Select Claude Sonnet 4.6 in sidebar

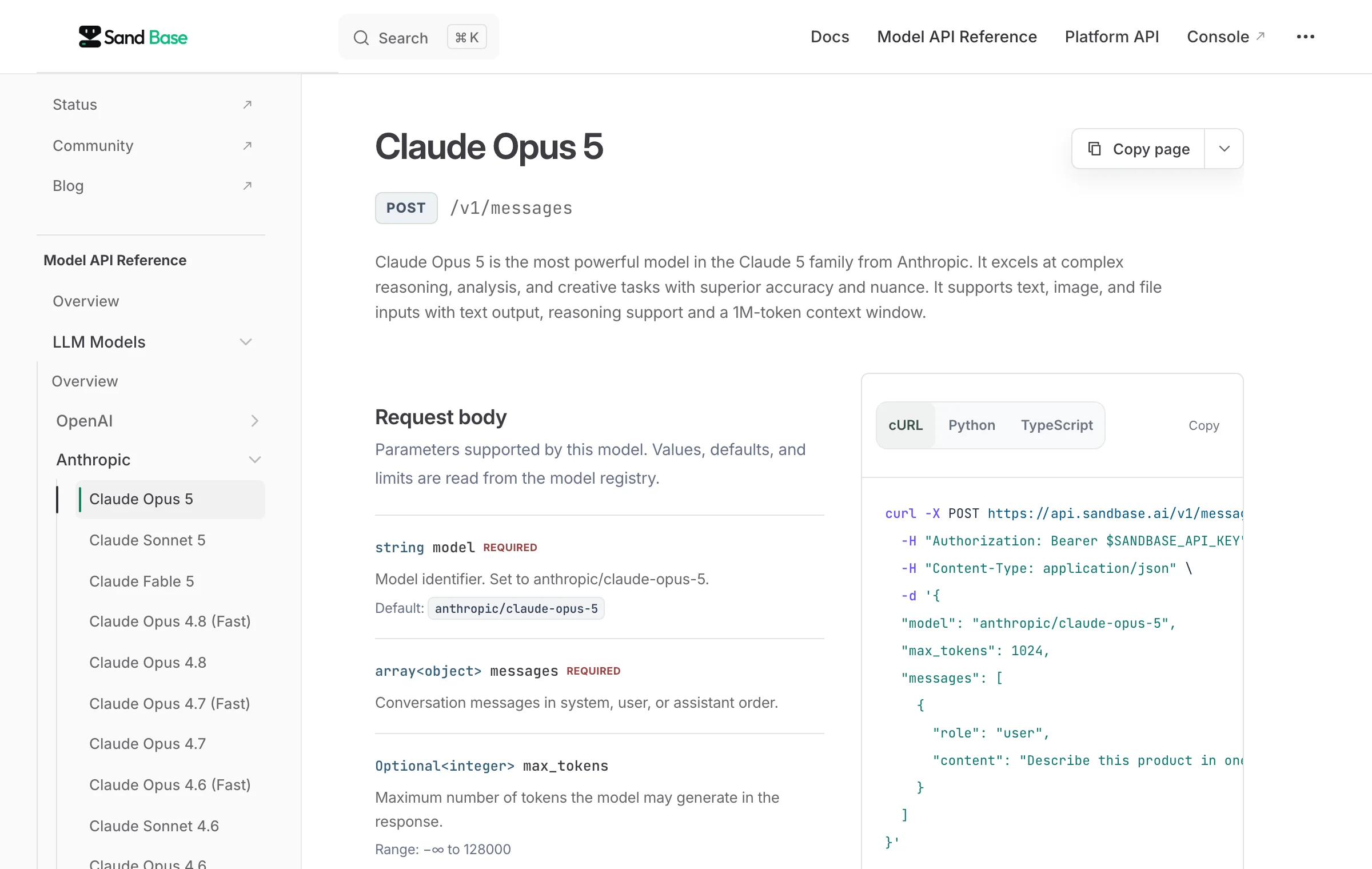pyautogui.click(x=154, y=826)
